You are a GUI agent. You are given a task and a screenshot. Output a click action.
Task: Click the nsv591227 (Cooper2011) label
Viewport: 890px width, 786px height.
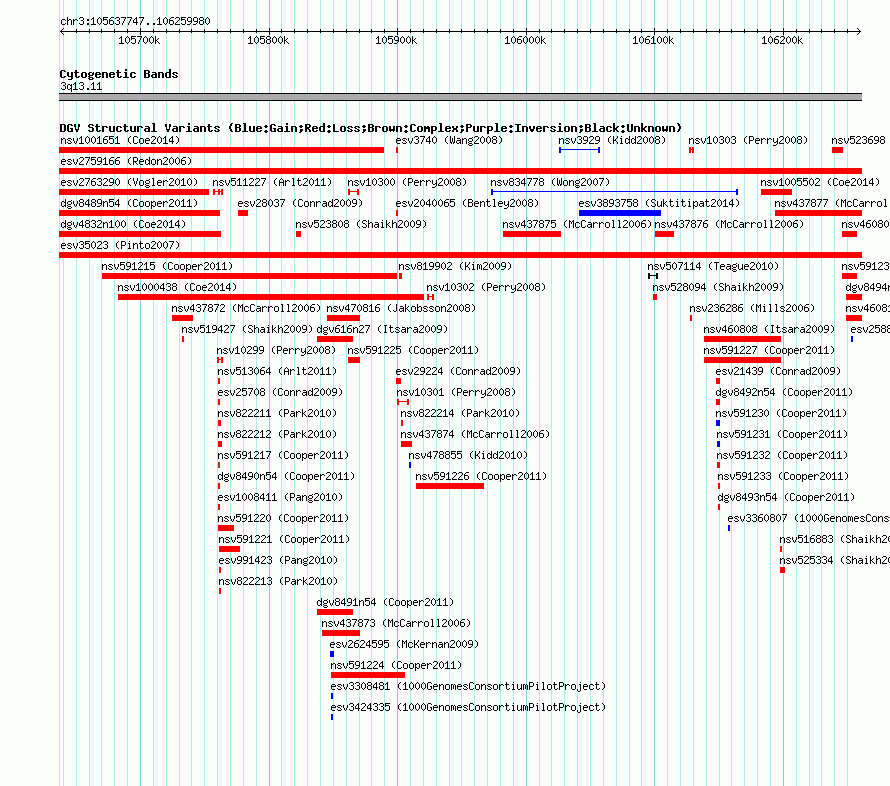click(769, 350)
